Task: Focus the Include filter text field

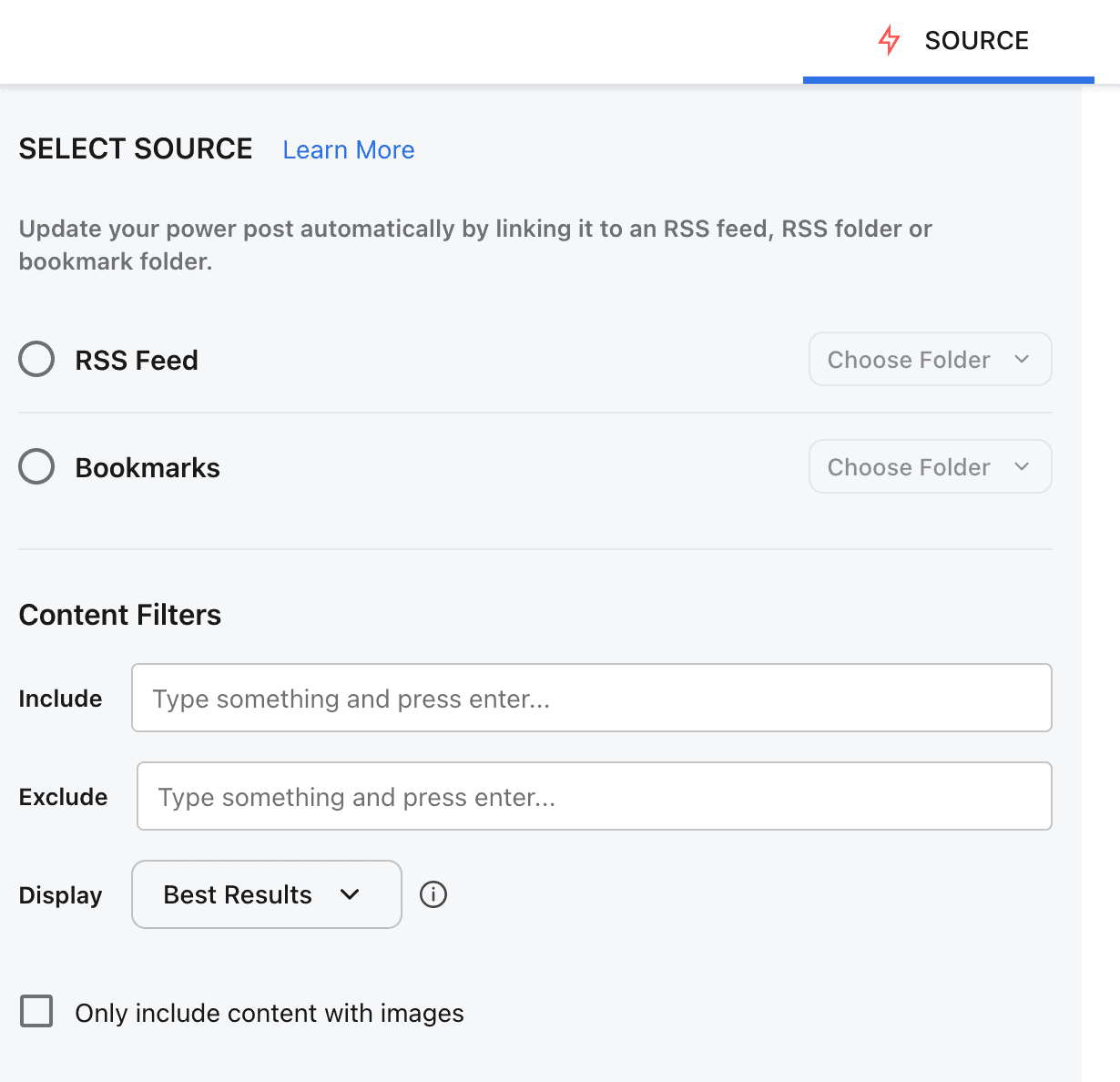Action: (591, 699)
